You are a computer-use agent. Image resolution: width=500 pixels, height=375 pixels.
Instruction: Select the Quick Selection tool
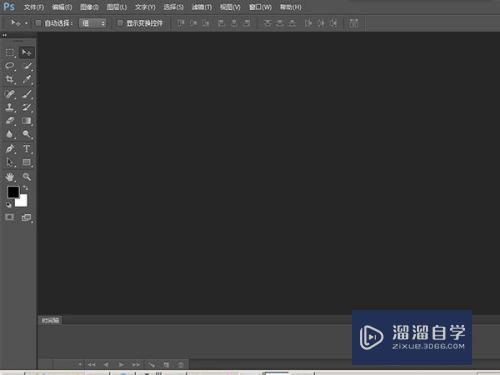tap(27, 66)
